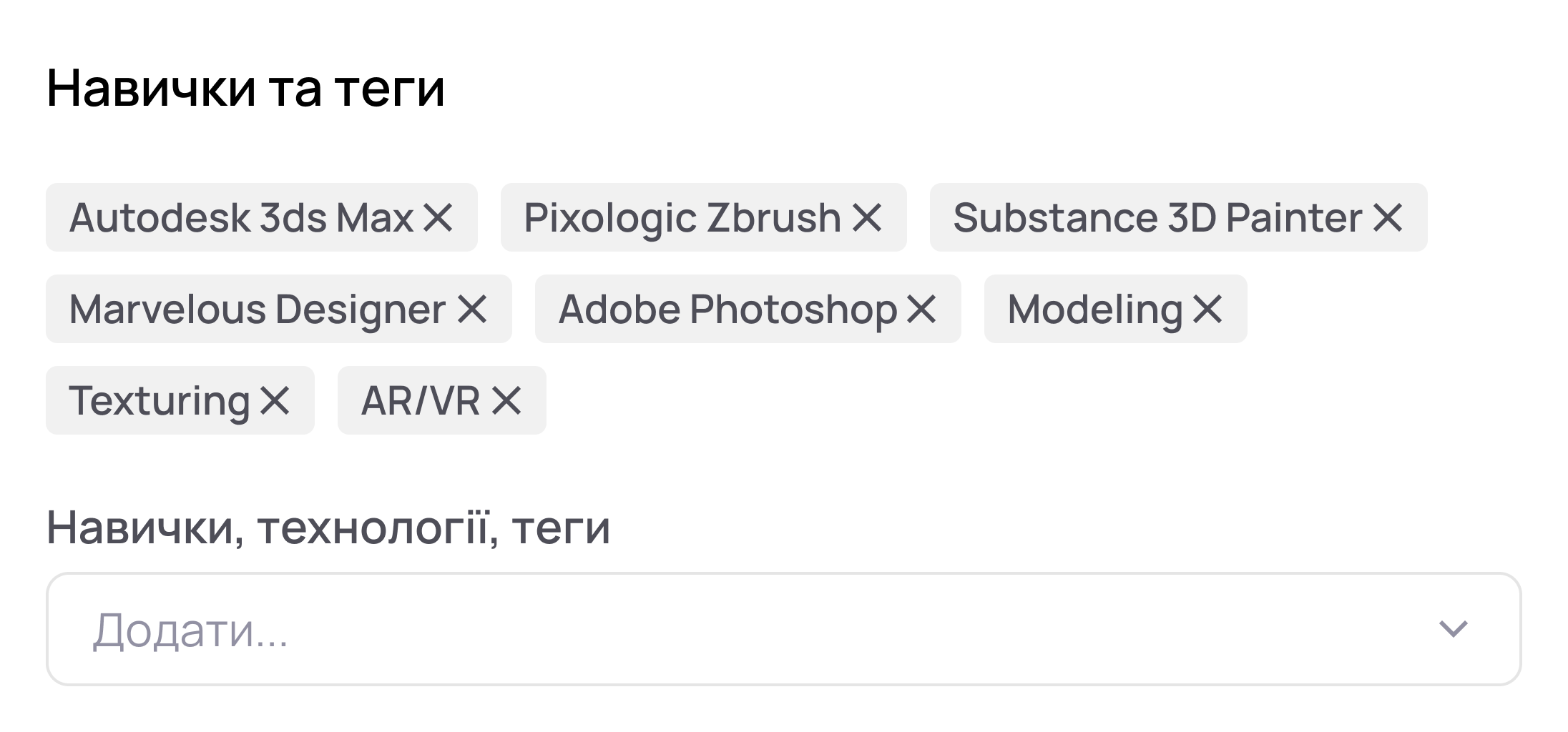Remove the Pixologic Zbrush tag
This screenshot has width=1568, height=732.
[867, 217]
